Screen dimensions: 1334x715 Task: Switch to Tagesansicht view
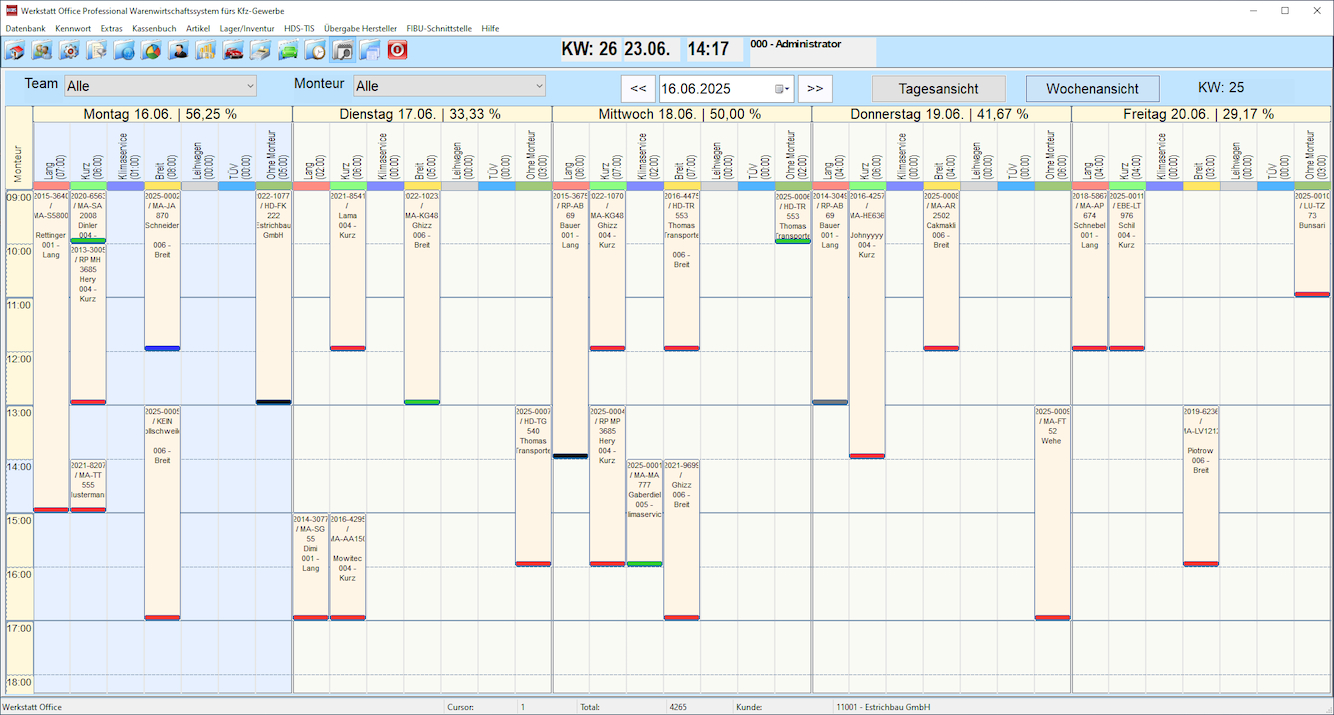point(938,89)
